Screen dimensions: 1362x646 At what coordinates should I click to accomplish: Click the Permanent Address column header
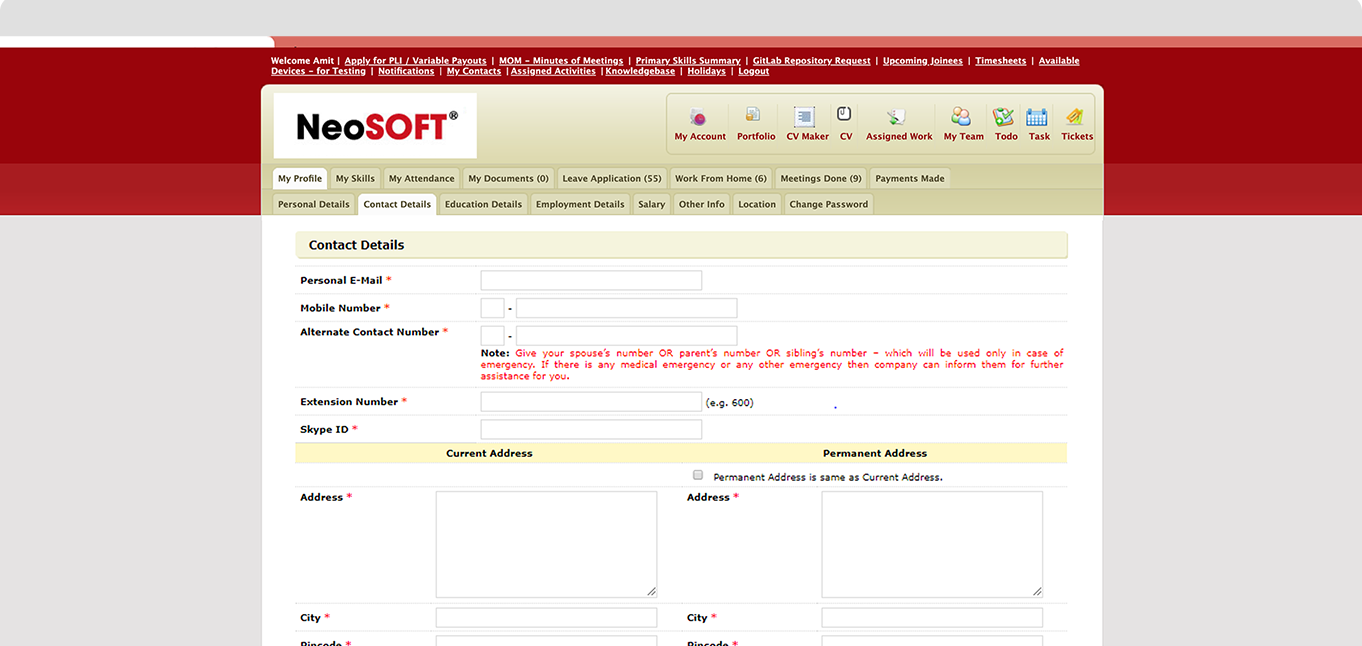pos(875,453)
